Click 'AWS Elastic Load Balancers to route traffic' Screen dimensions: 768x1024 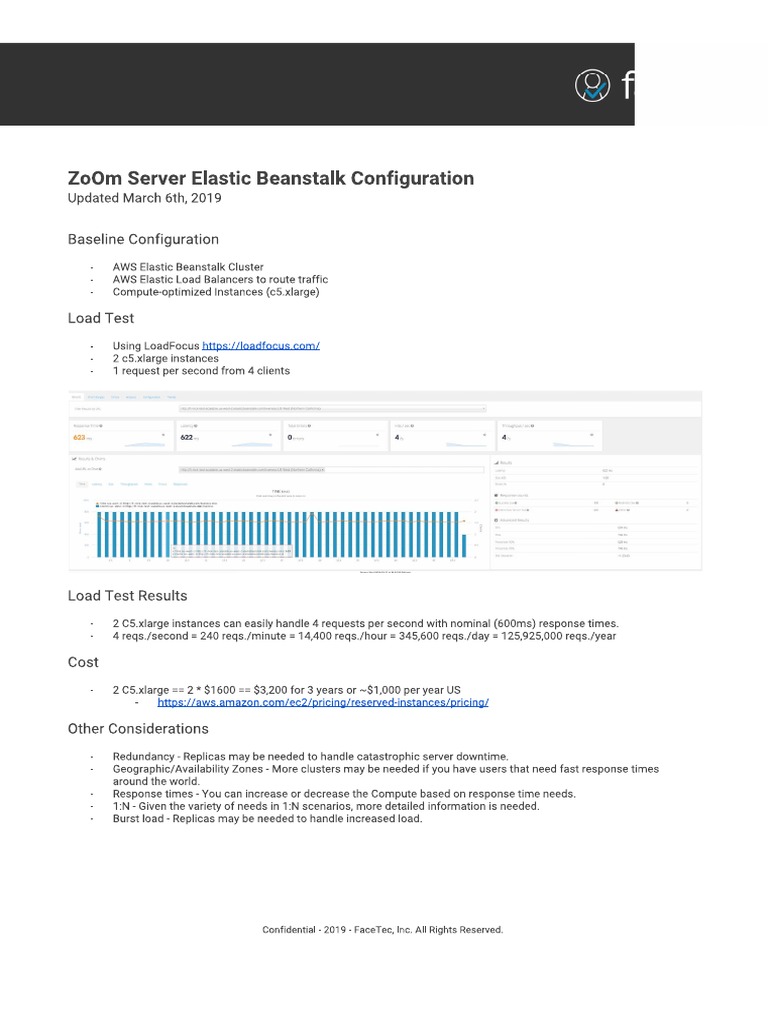(220, 279)
